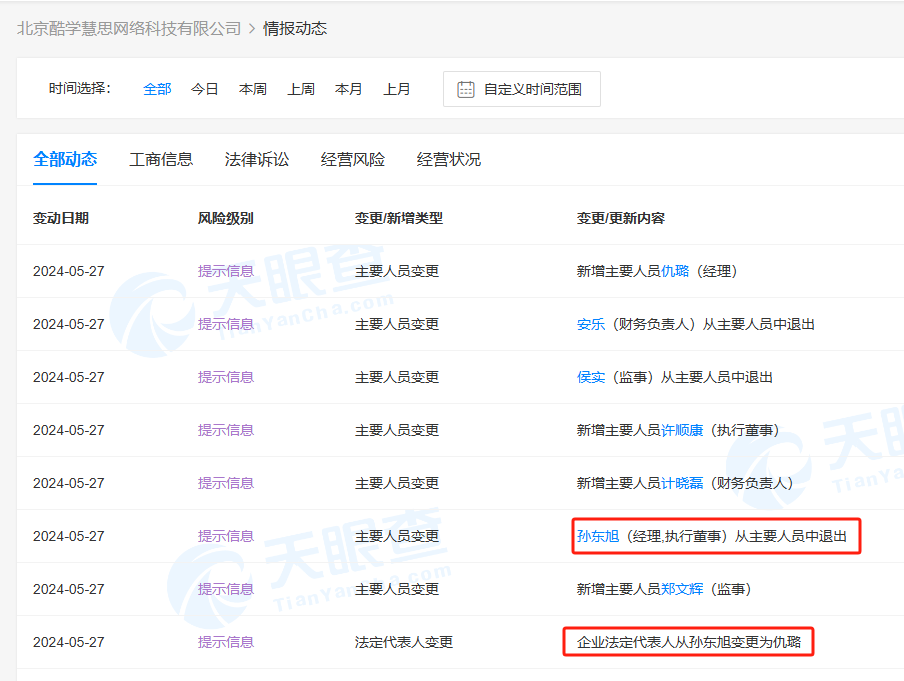Click 提示信息 in the 法定代表人变更 row
The image size is (904, 681).
226,642
